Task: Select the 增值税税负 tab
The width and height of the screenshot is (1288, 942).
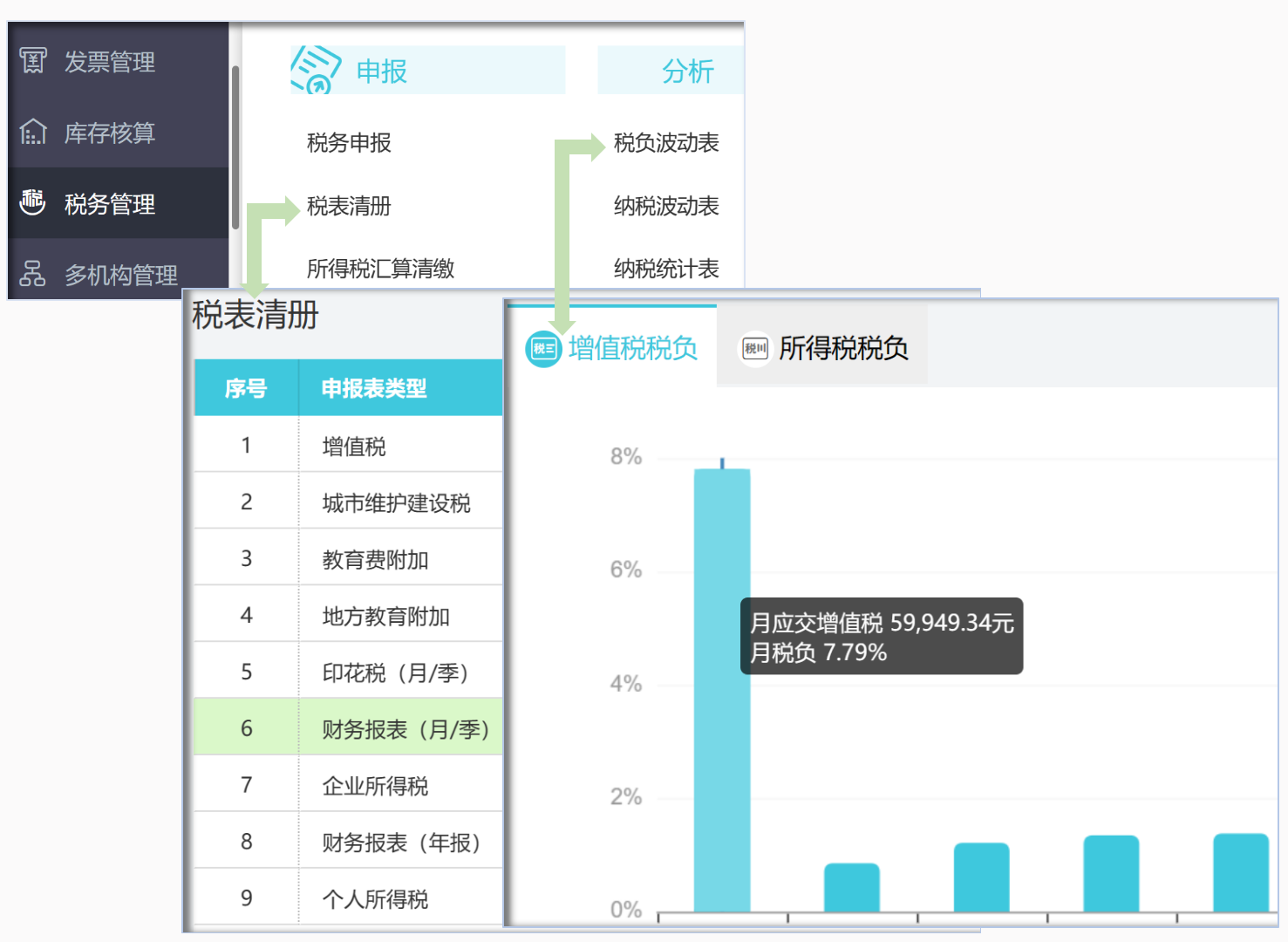Action: 632,348
